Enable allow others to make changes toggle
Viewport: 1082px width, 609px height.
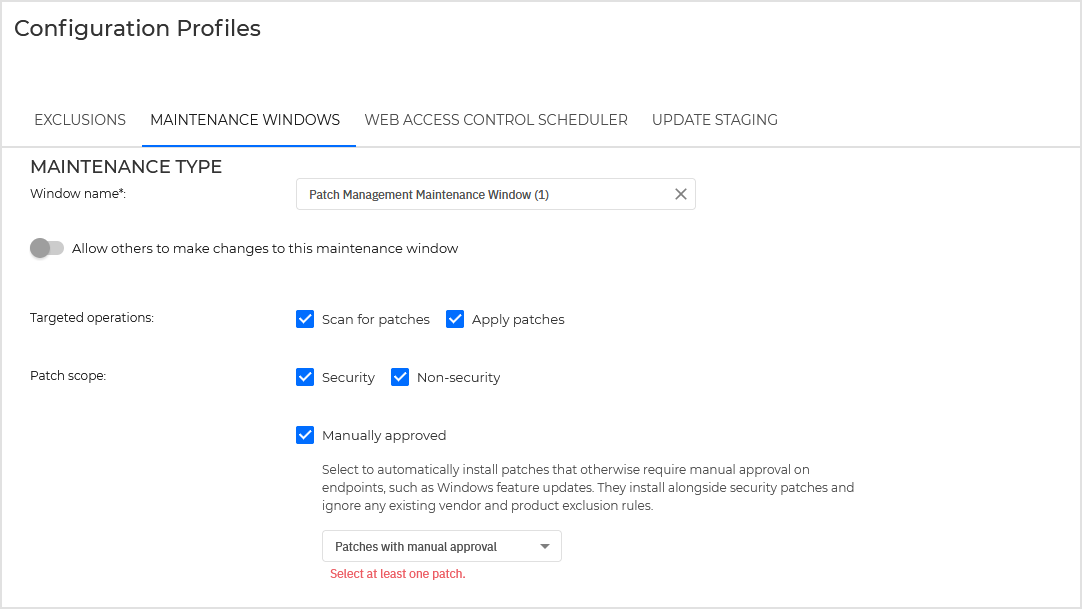[x=46, y=247]
